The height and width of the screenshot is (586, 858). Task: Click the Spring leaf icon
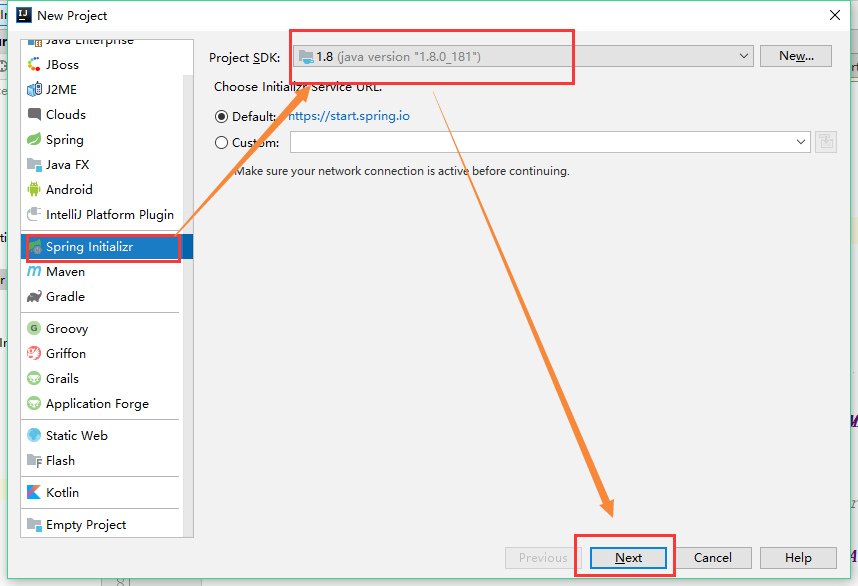(34, 140)
